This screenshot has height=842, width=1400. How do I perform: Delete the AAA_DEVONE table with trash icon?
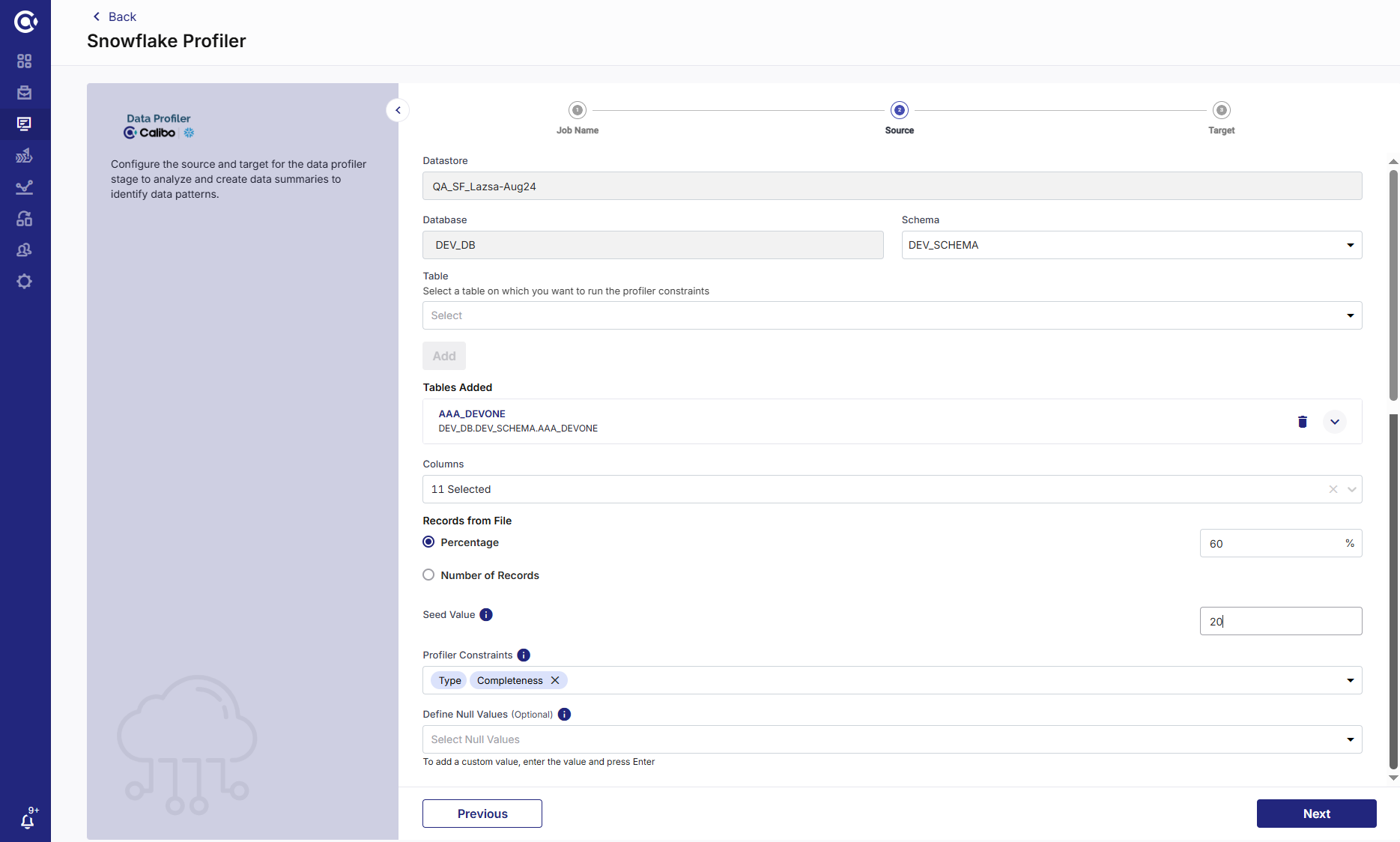(x=1302, y=422)
